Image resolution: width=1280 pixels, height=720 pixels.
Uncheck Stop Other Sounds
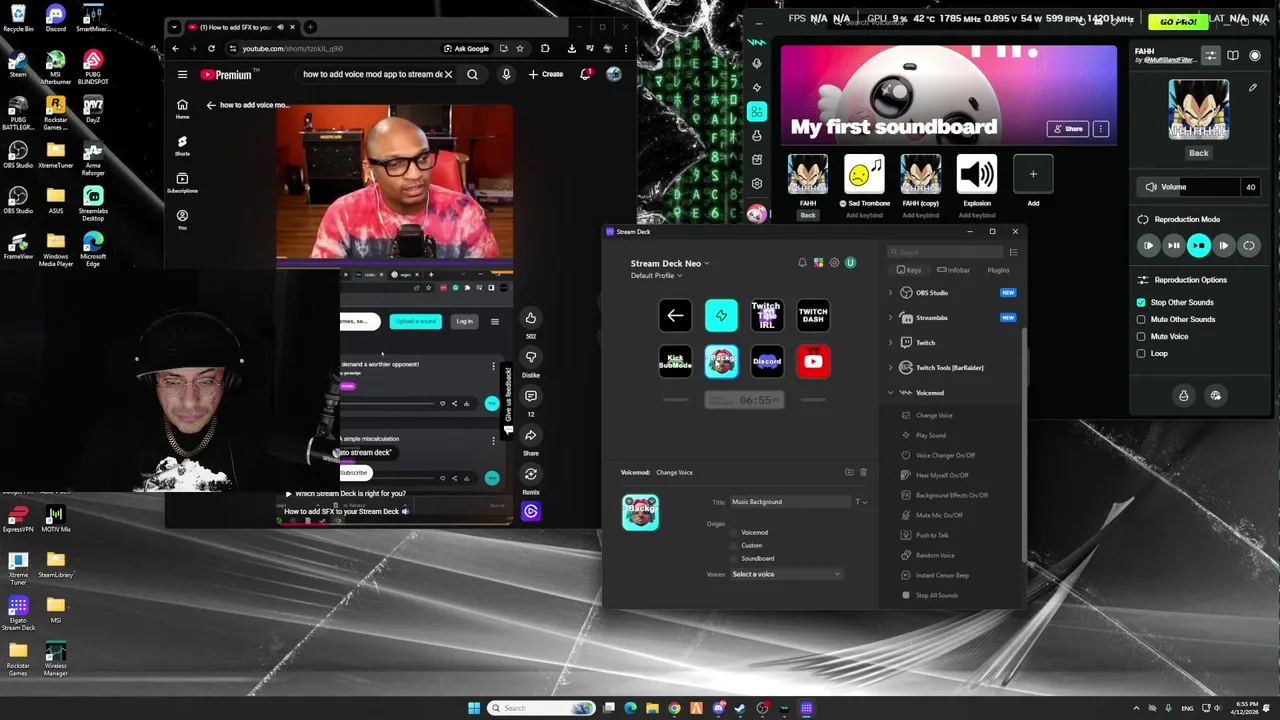click(x=1141, y=302)
